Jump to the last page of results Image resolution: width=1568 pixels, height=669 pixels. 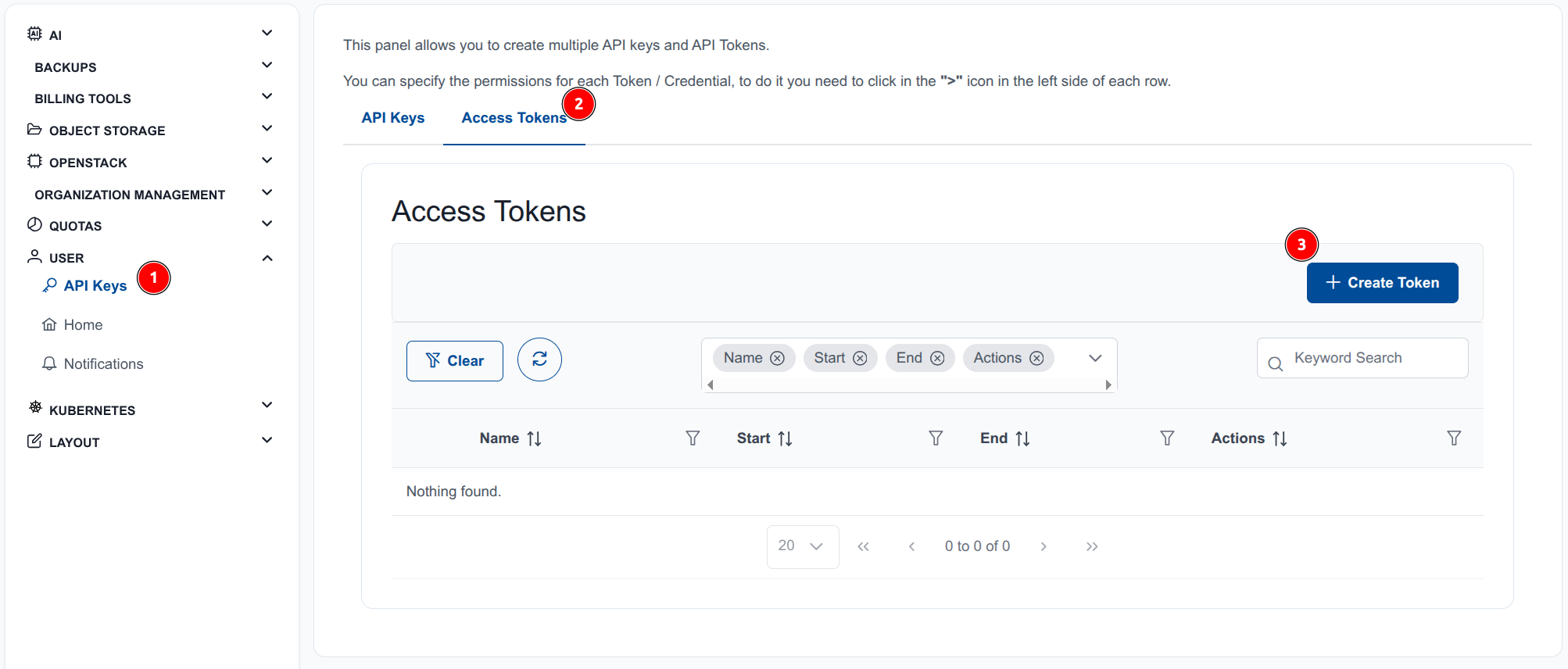(1092, 546)
